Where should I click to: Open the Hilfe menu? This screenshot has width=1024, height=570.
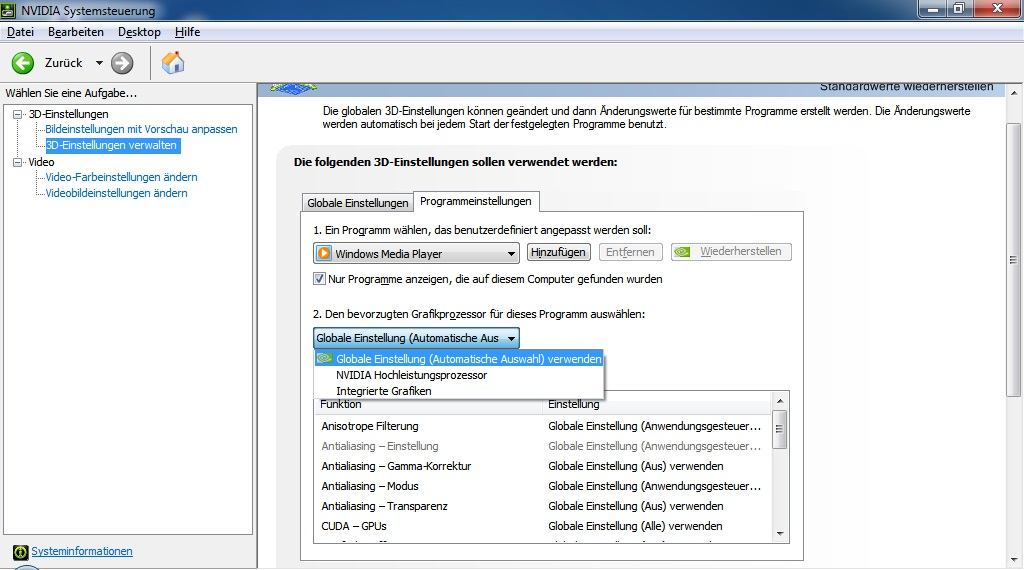187,32
